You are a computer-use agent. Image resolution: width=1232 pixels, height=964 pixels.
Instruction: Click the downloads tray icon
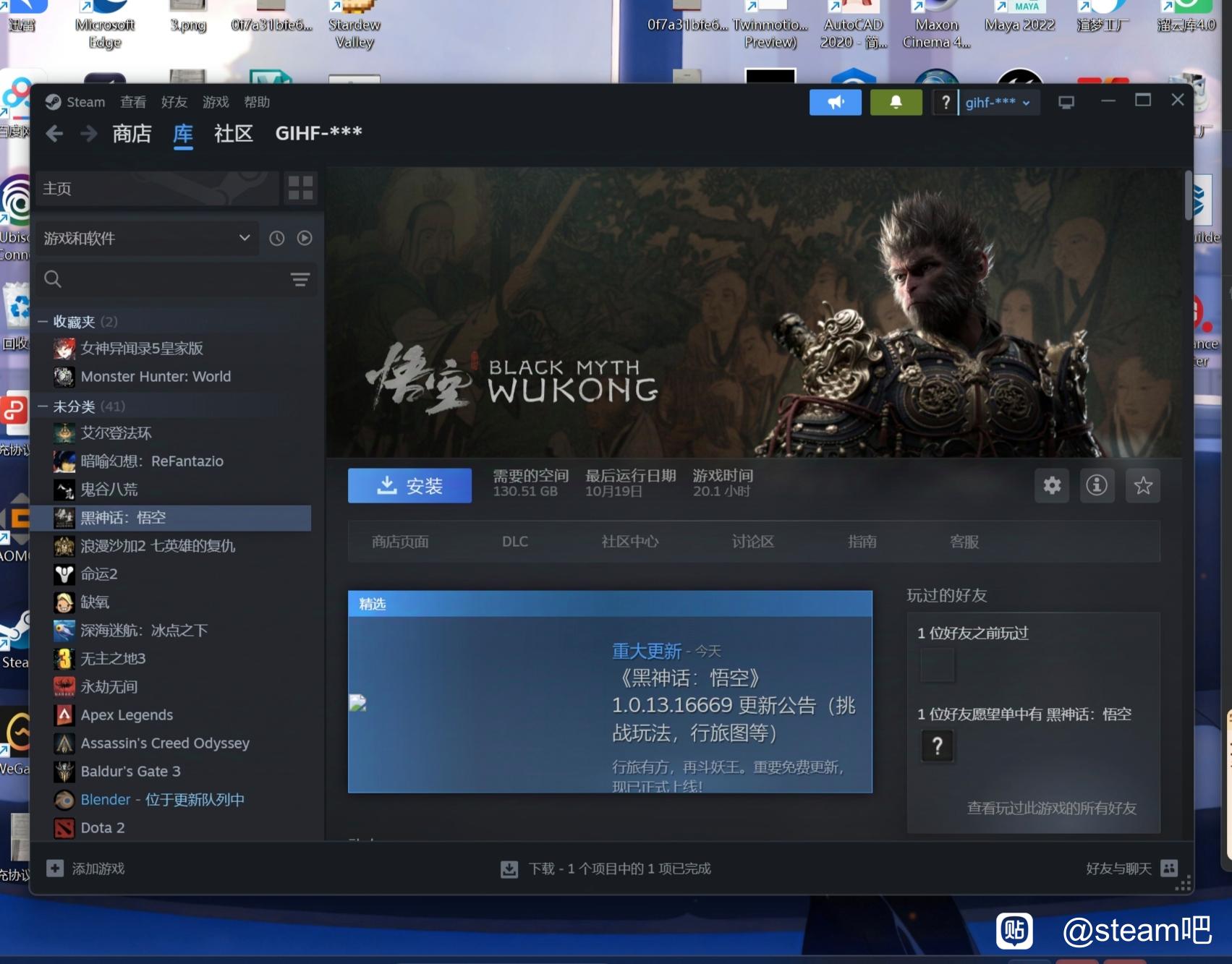point(509,869)
